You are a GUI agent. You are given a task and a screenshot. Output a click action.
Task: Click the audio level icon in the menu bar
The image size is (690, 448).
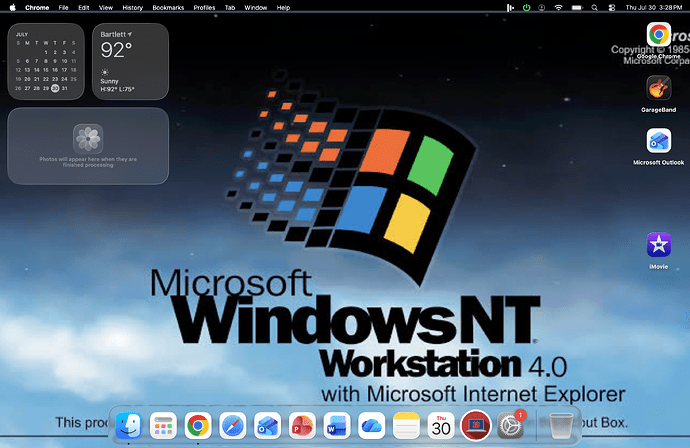pos(510,7)
